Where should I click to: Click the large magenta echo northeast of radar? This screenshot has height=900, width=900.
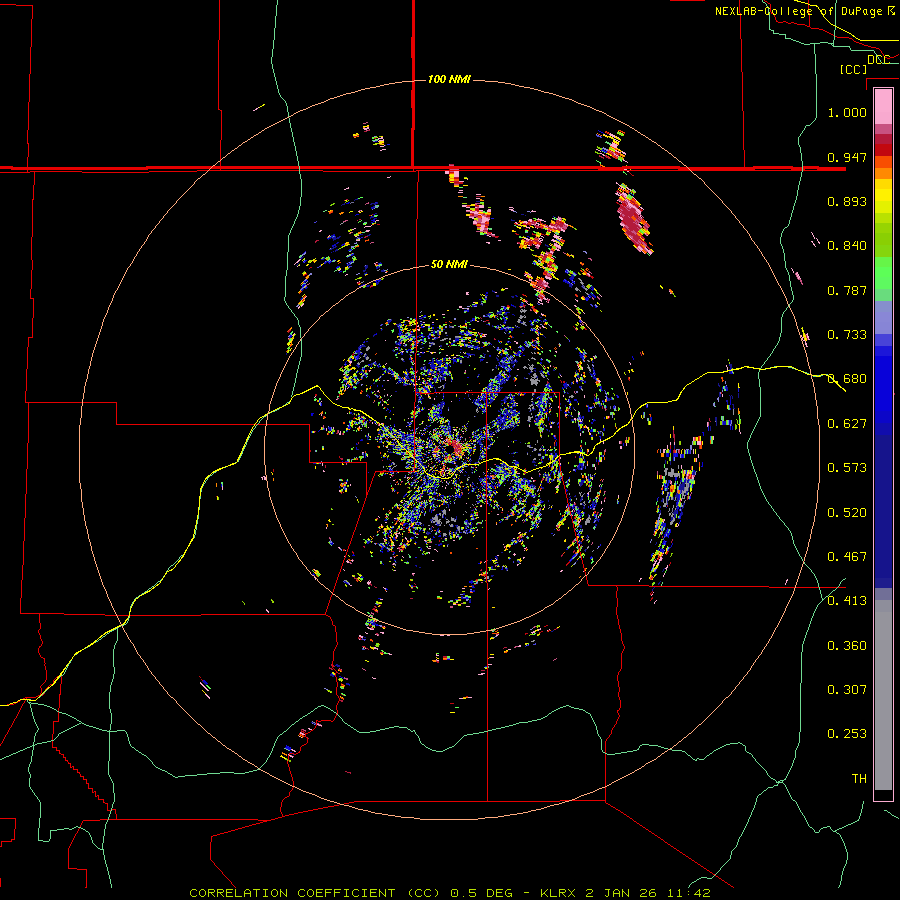pos(634,219)
